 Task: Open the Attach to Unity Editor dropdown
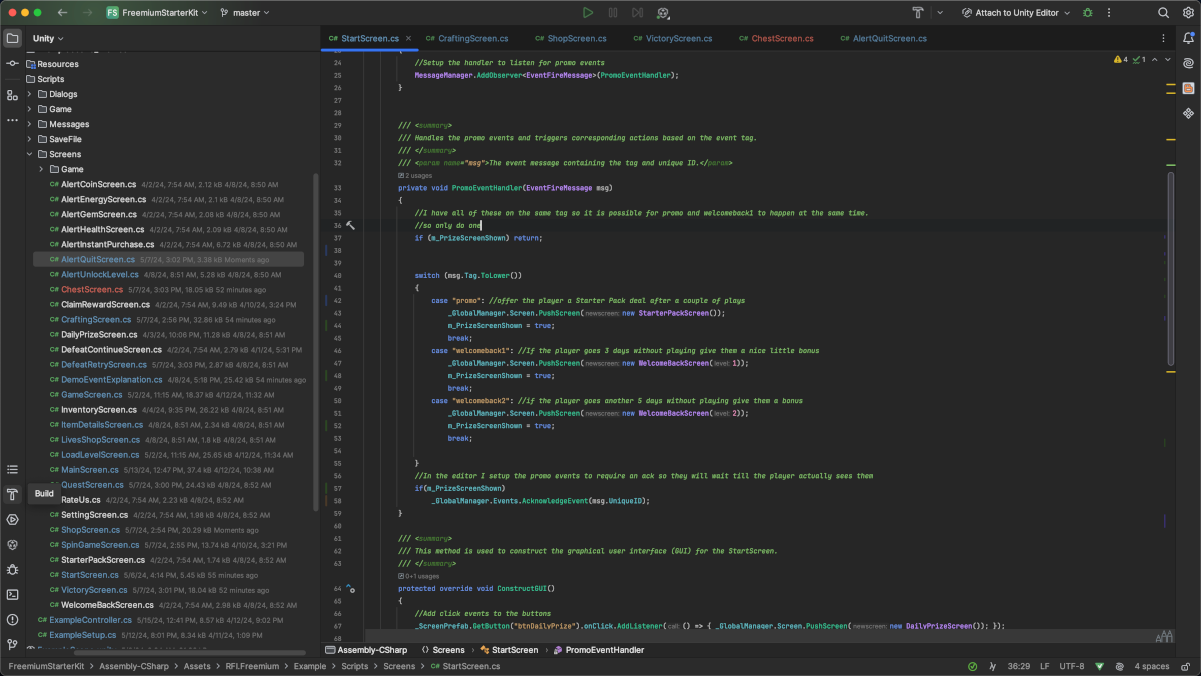tap(1016, 13)
